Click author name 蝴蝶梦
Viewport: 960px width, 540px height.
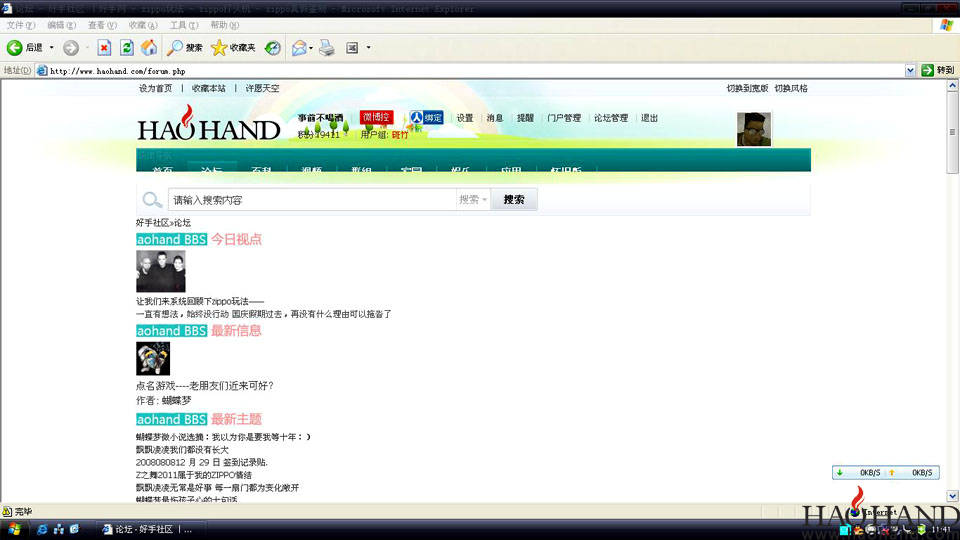[176, 400]
